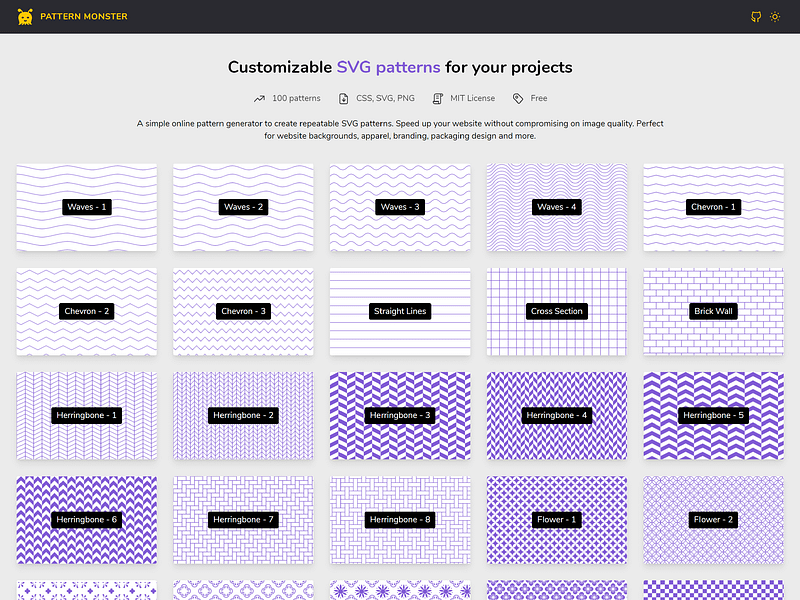This screenshot has width=800, height=600.
Task: Pick the Straight Lines pattern
Action: 400,312
